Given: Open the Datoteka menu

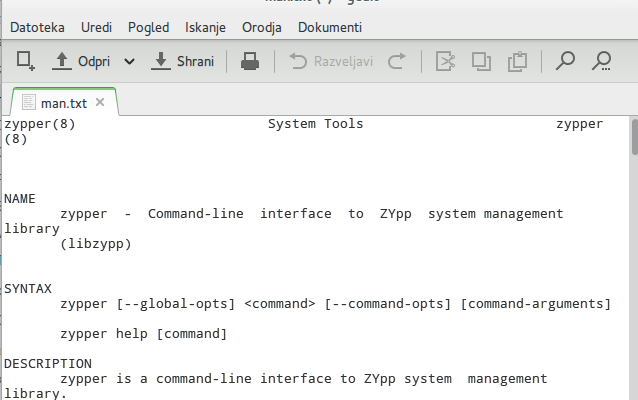Looking at the screenshot, I should coord(37,27).
